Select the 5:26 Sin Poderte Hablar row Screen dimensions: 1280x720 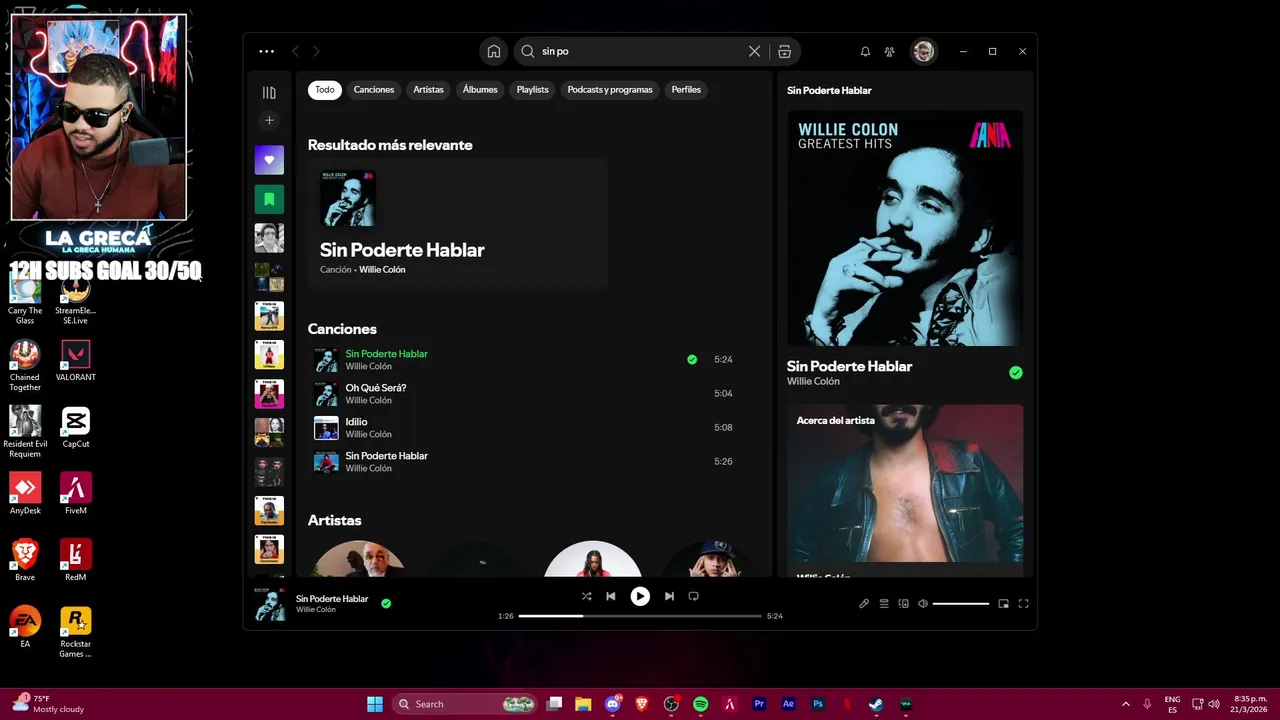coord(524,462)
